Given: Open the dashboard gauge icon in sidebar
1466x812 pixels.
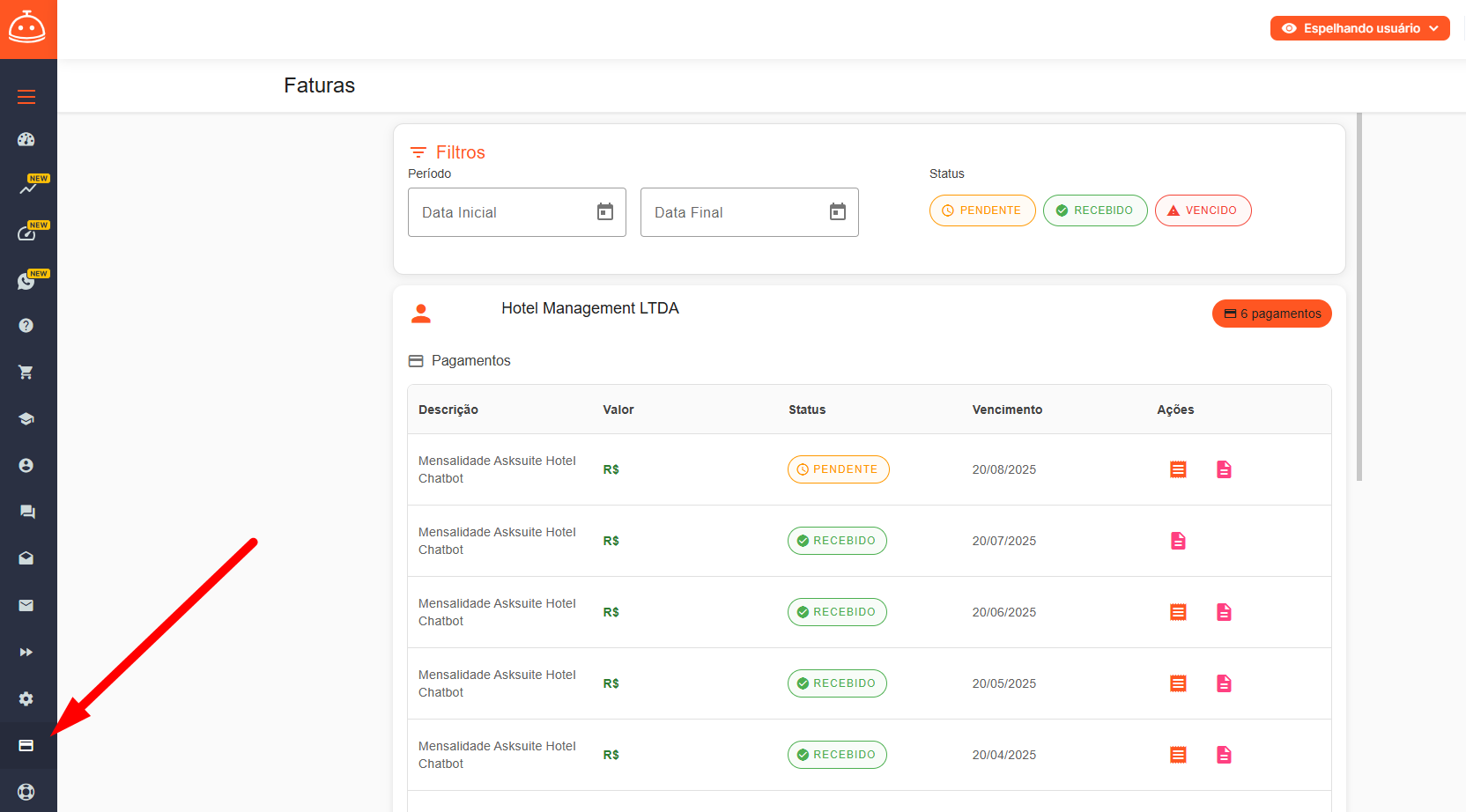Looking at the screenshot, I should (26, 139).
